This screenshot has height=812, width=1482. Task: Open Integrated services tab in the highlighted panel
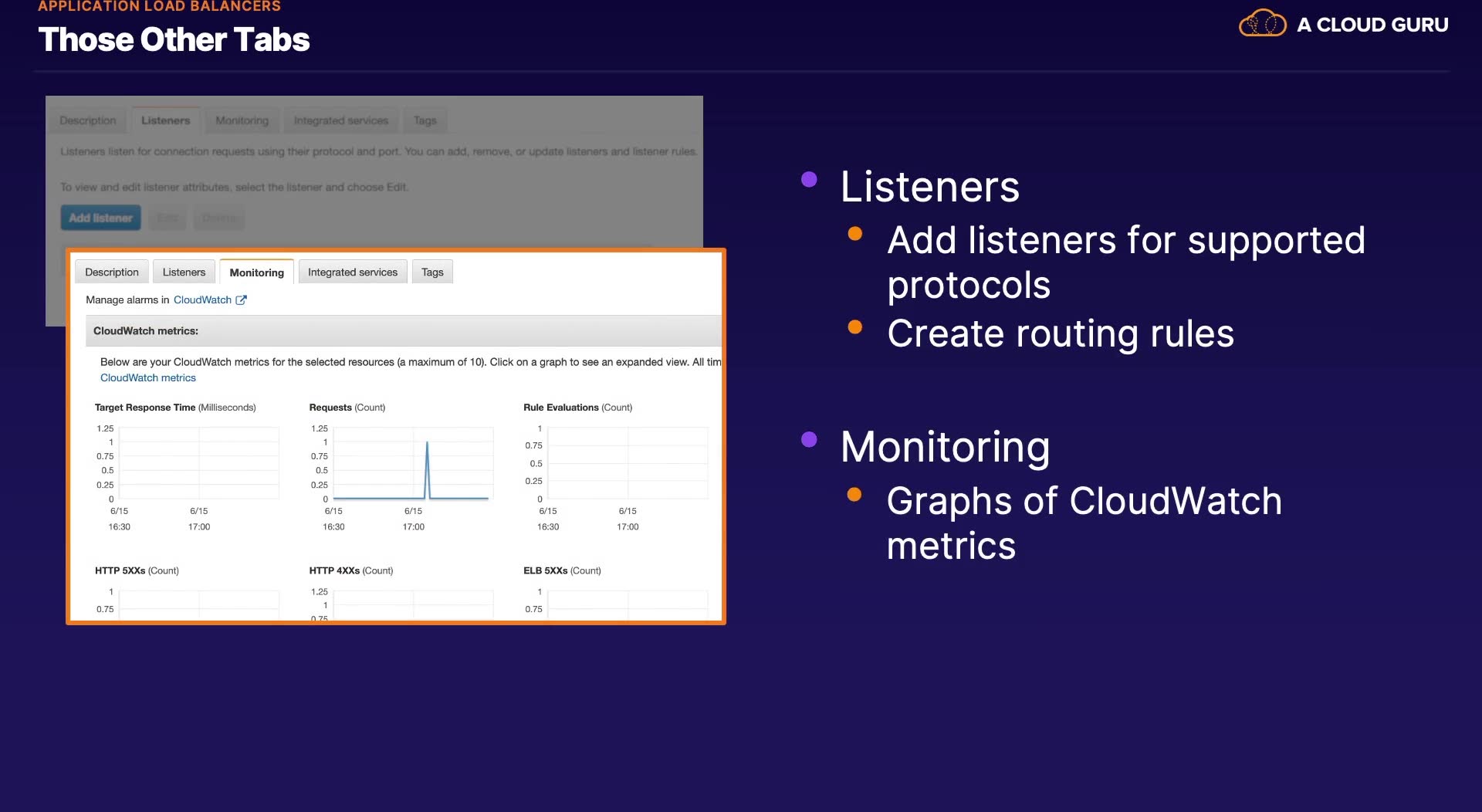tap(353, 272)
